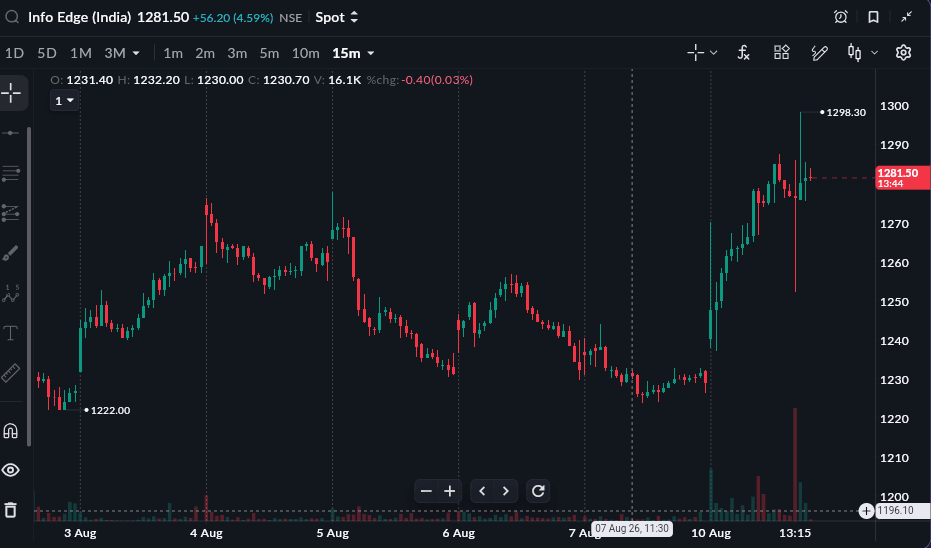
Task: Select crosshair tool in left sidebar
Action: click(x=11, y=93)
